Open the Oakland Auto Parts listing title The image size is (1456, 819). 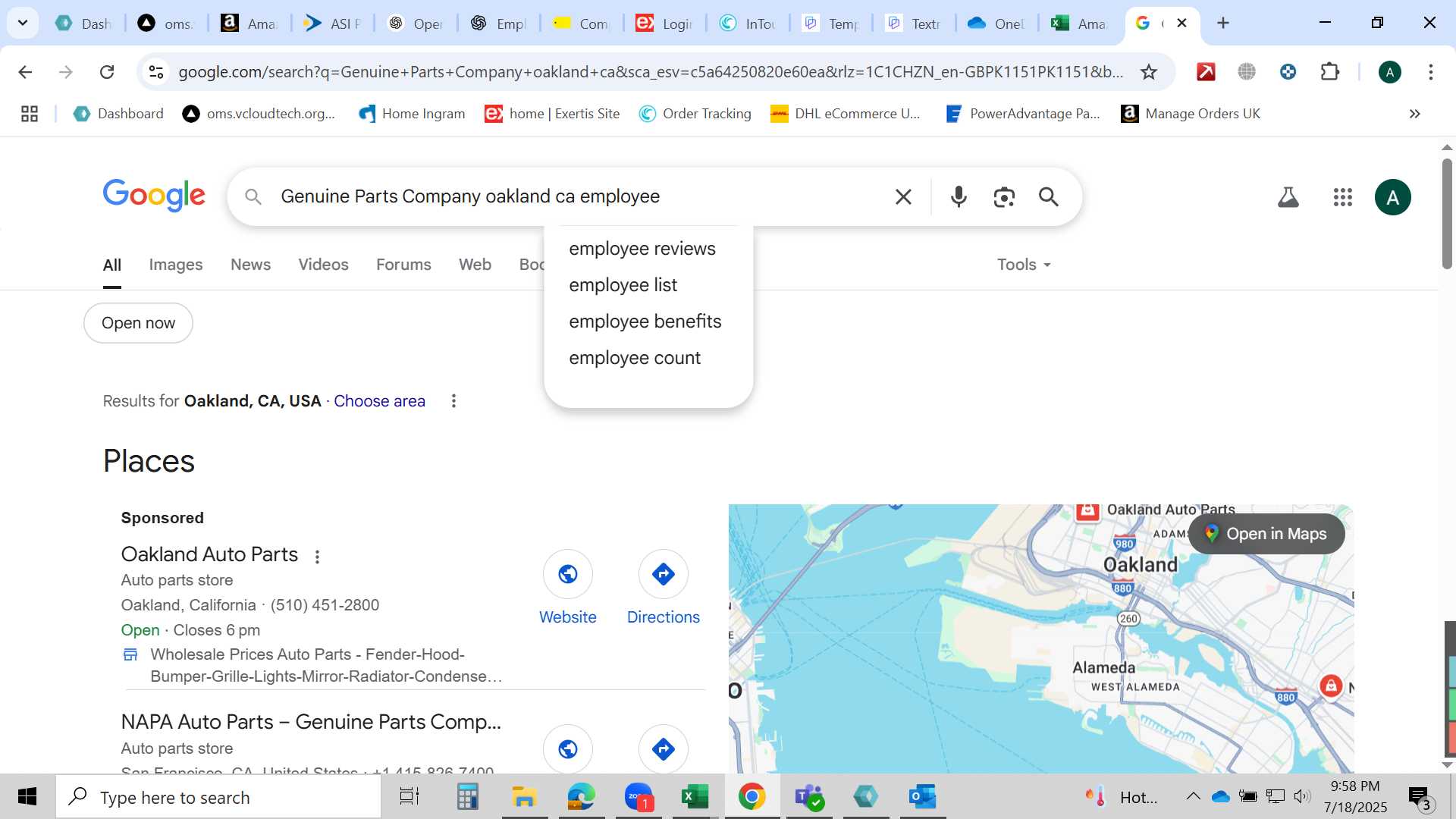209,554
